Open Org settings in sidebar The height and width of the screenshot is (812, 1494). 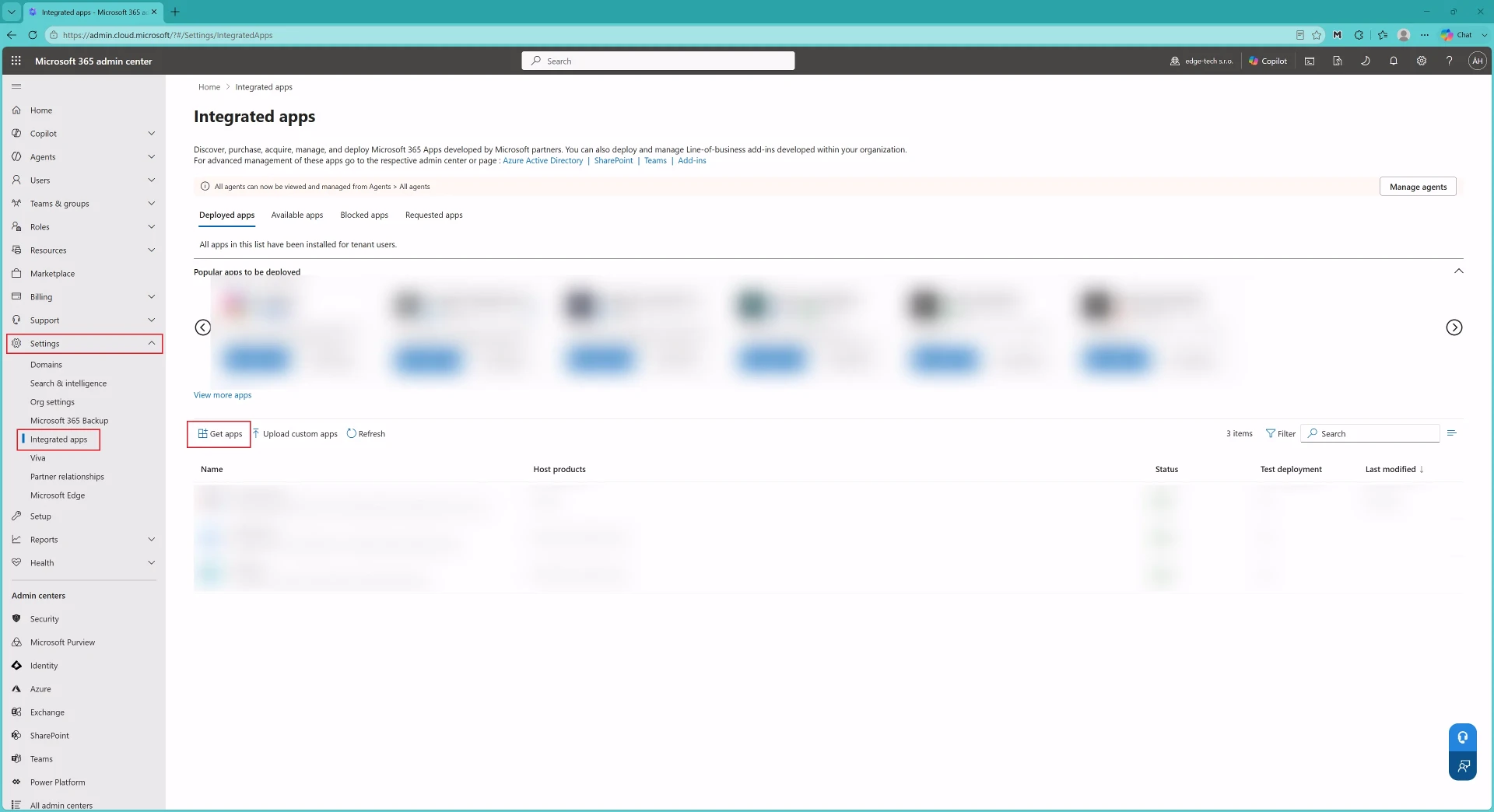pyautogui.click(x=52, y=402)
